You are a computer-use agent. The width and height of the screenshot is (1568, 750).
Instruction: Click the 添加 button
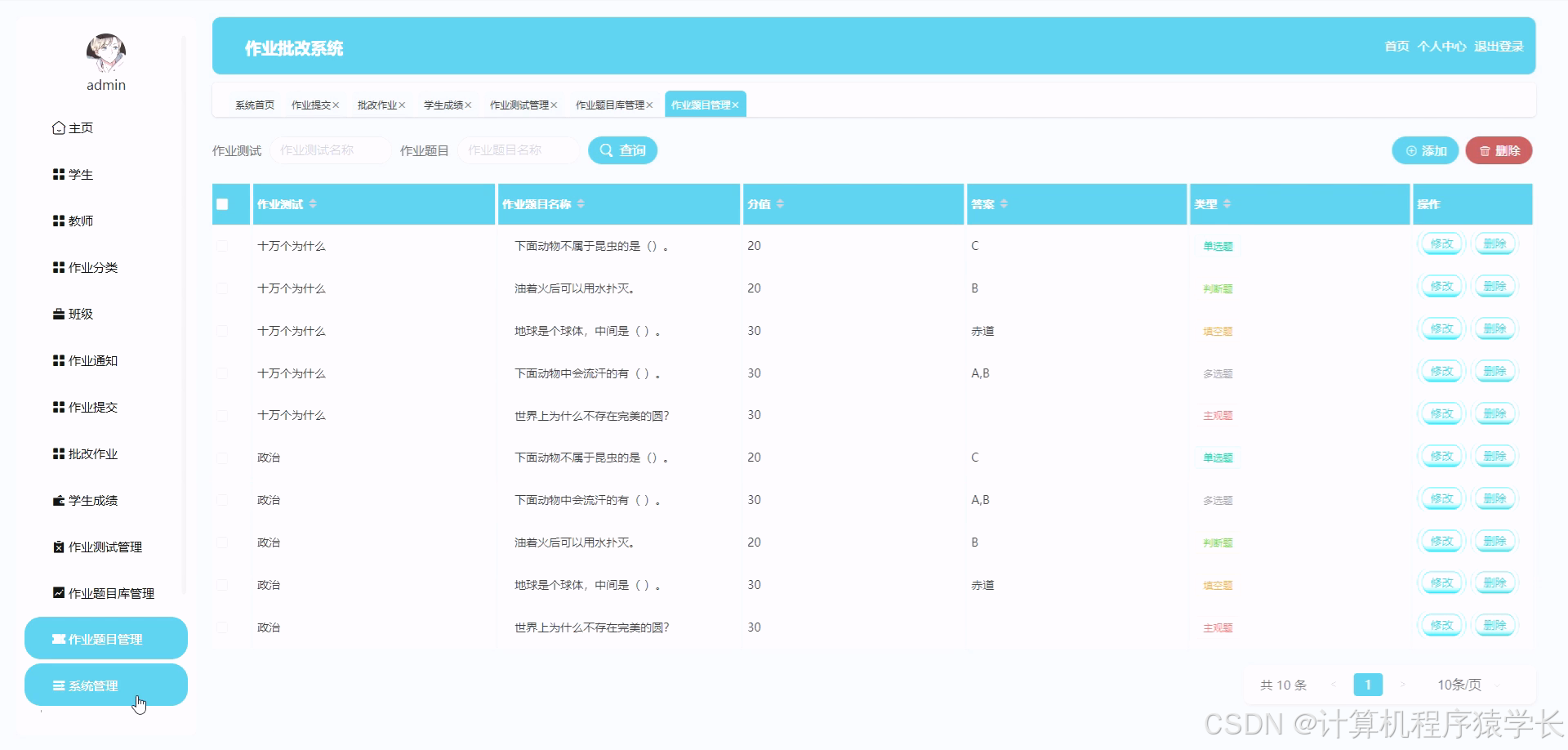click(1424, 150)
